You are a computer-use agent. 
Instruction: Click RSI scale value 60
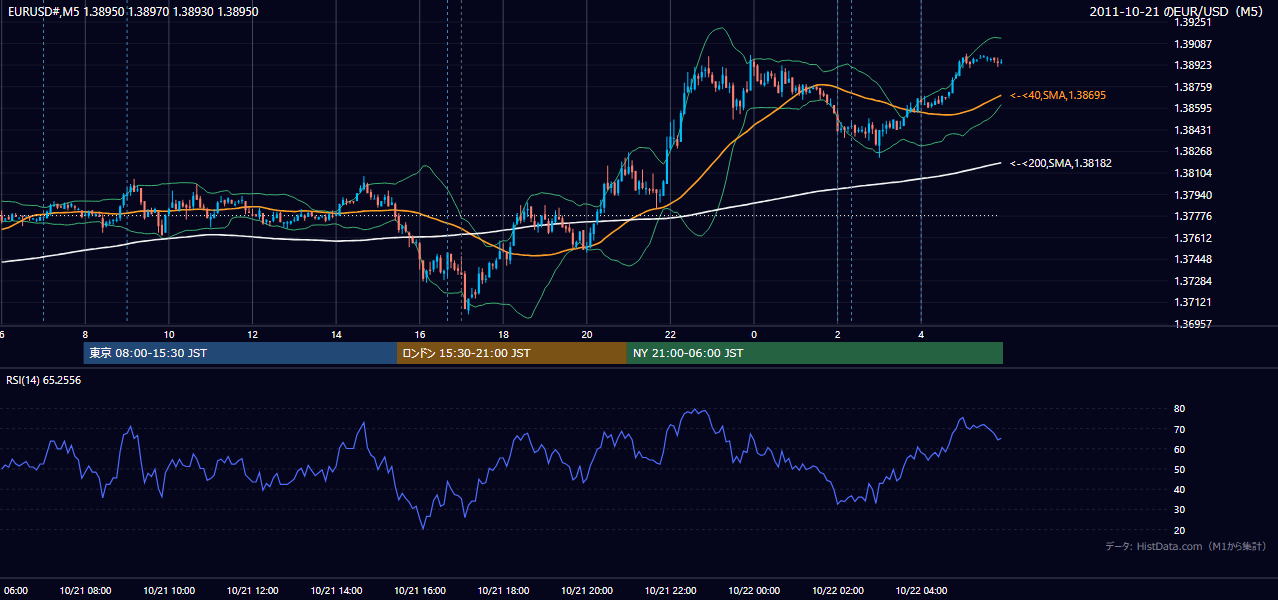point(1179,449)
